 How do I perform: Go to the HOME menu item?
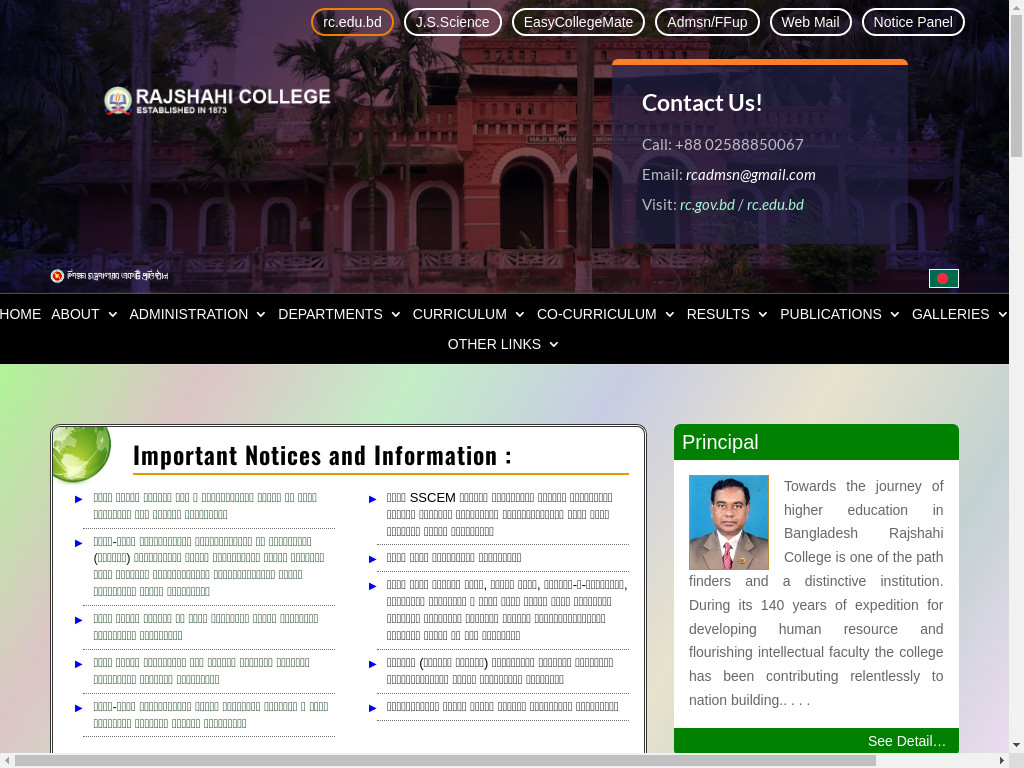pyautogui.click(x=21, y=314)
